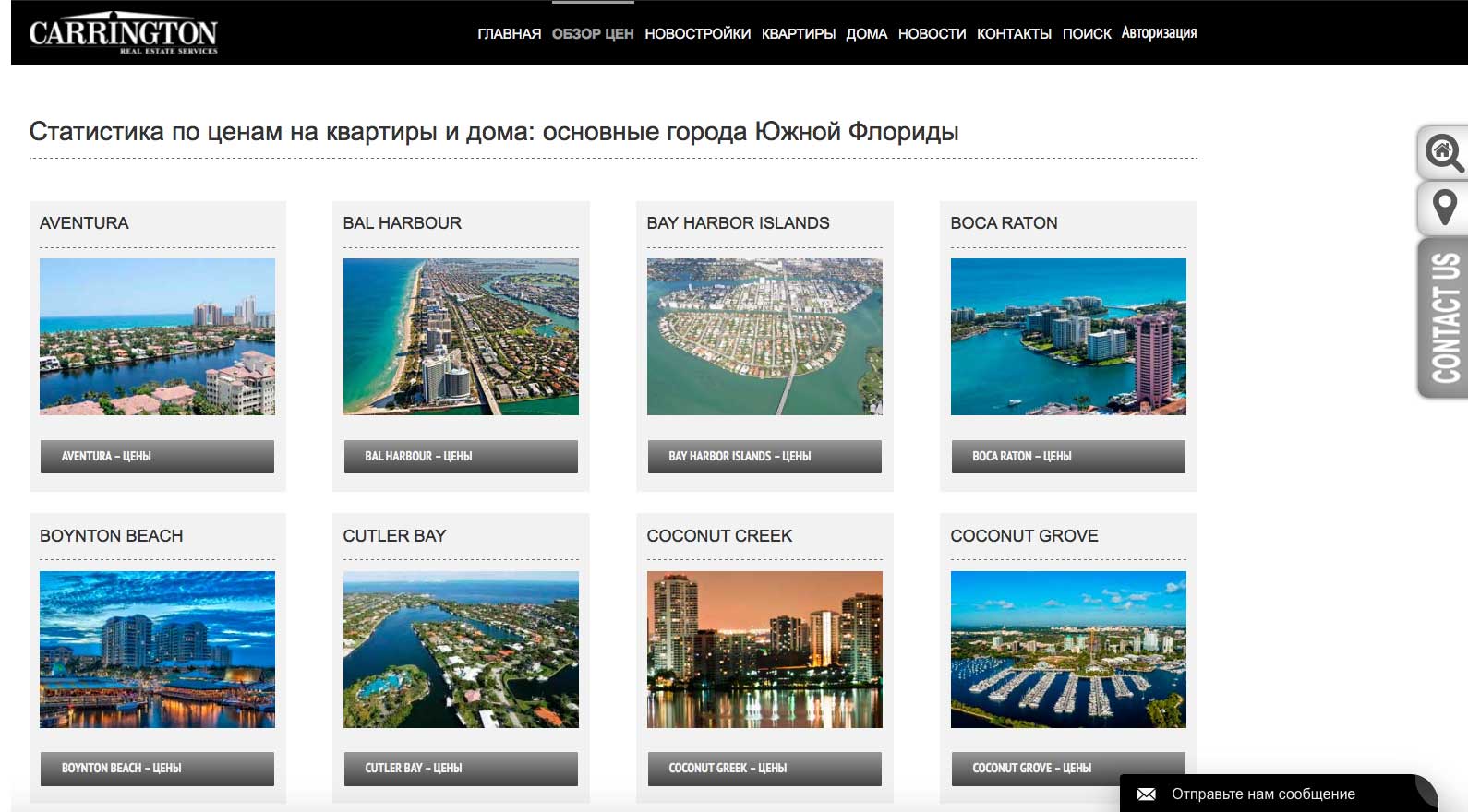Screen dimensions: 1468x812
Task: Click the COCONUT GROVE card heading
Action: pos(1024,536)
